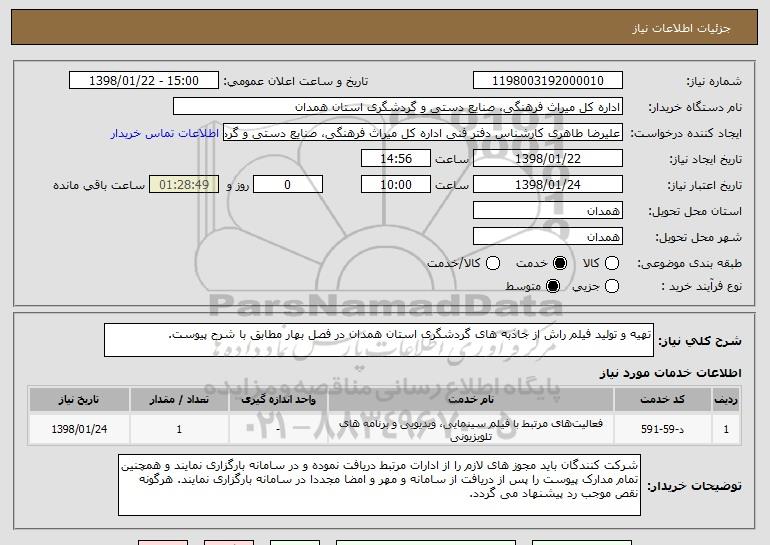Click the کد خدمت column header
Viewport: 770px width, 545px height.
pos(662,400)
